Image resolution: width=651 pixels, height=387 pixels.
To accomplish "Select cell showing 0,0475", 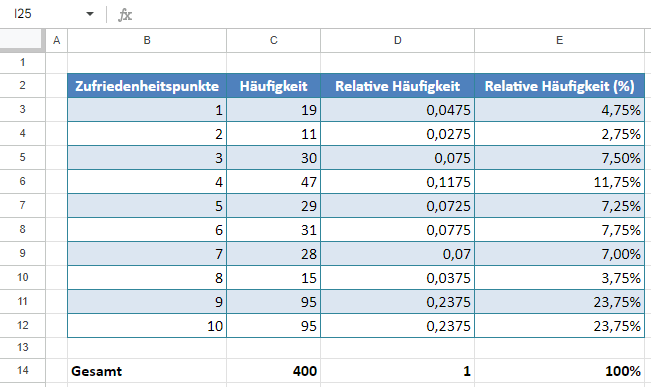I will [x=397, y=110].
